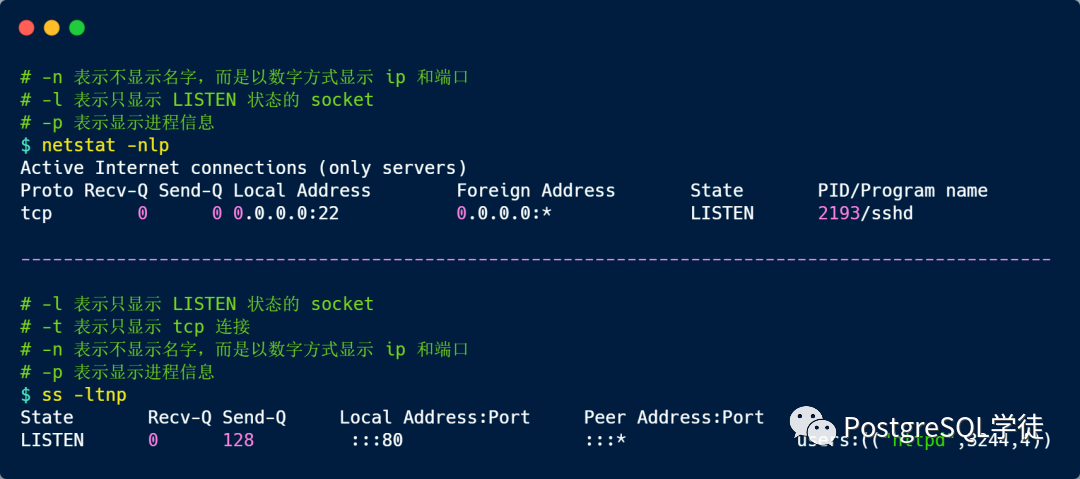The image size is (1080, 479).
Task: Click the :::* peer address value
Action: (605, 440)
